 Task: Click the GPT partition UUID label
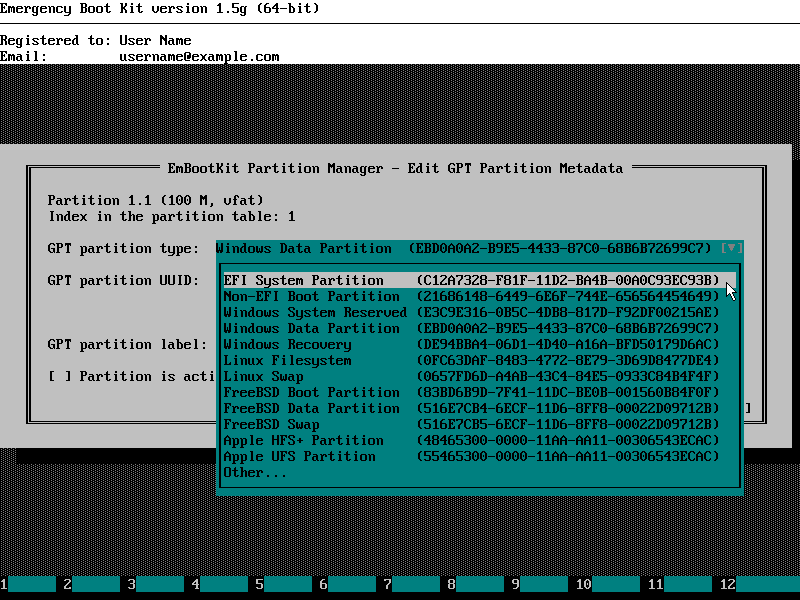pyautogui.click(x=123, y=281)
